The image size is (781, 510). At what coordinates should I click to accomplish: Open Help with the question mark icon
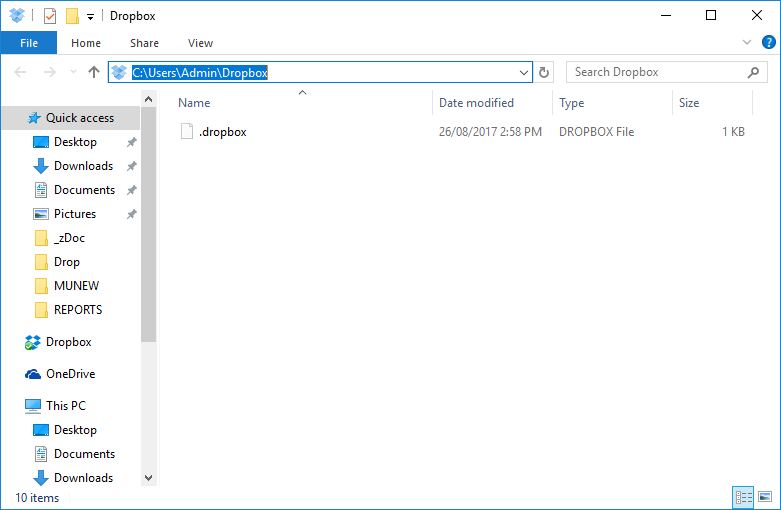click(x=769, y=42)
